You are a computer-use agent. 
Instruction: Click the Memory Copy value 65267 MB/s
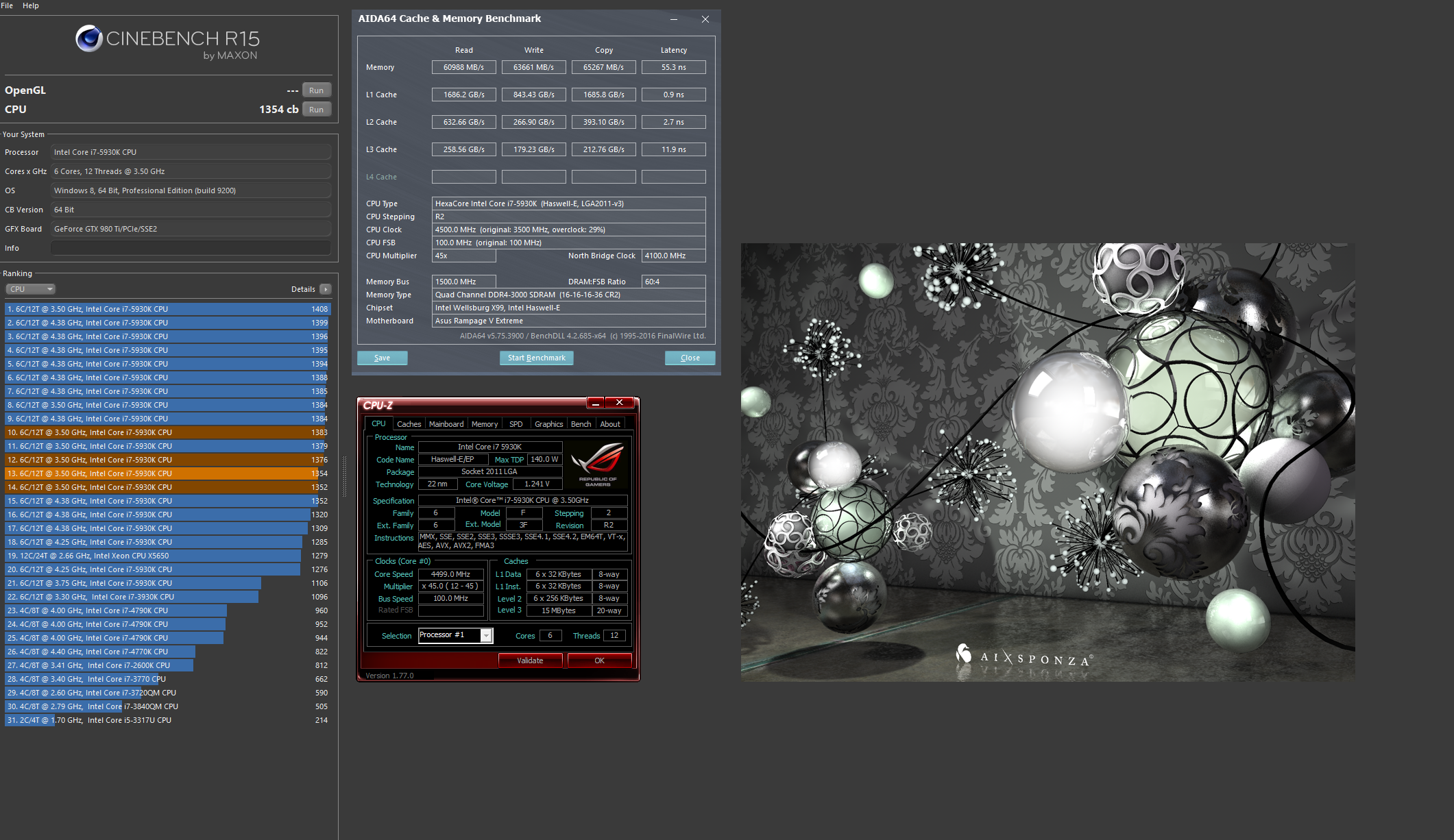604,67
